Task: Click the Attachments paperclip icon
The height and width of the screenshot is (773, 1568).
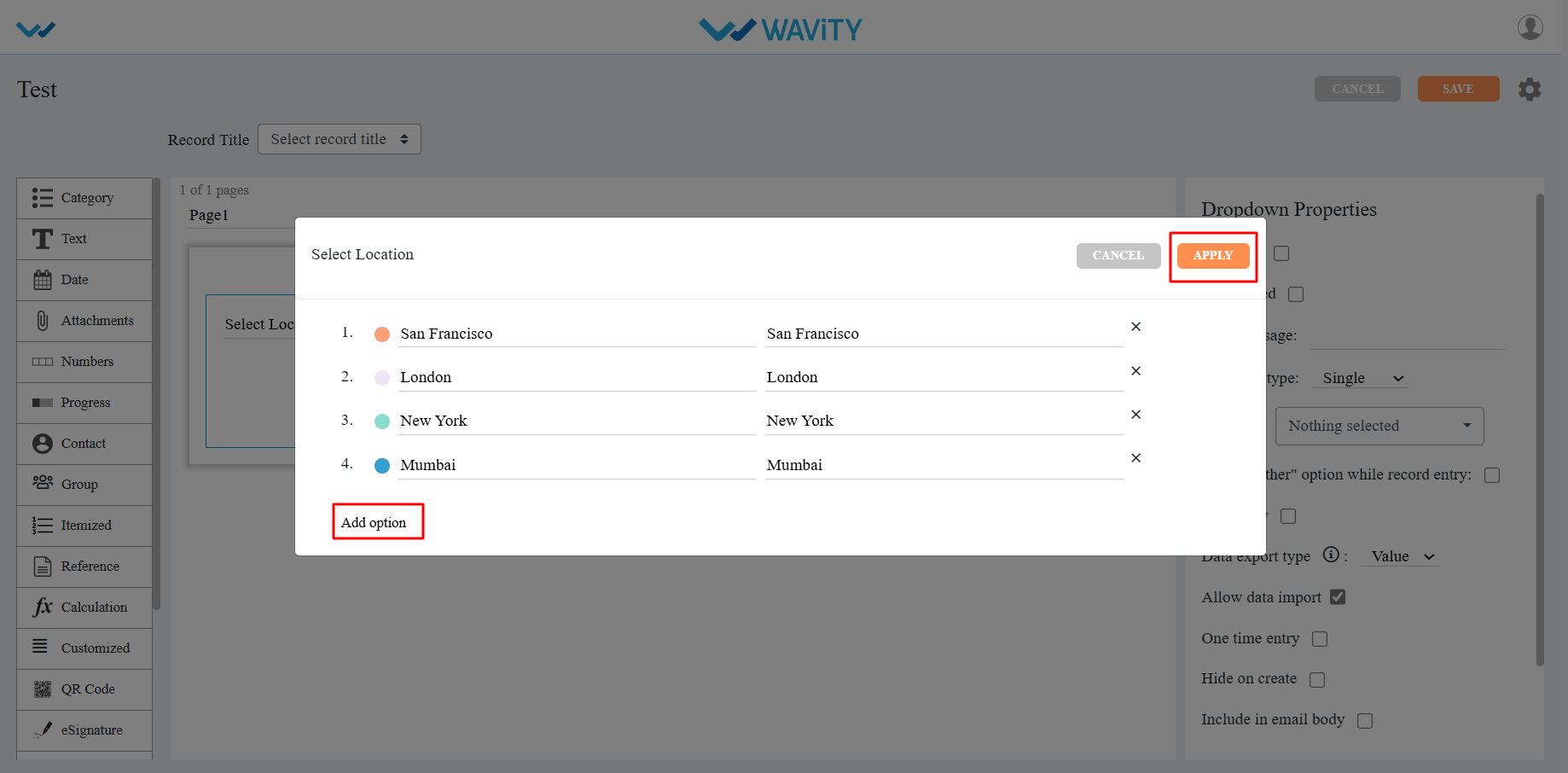Action: coord(43,321)
